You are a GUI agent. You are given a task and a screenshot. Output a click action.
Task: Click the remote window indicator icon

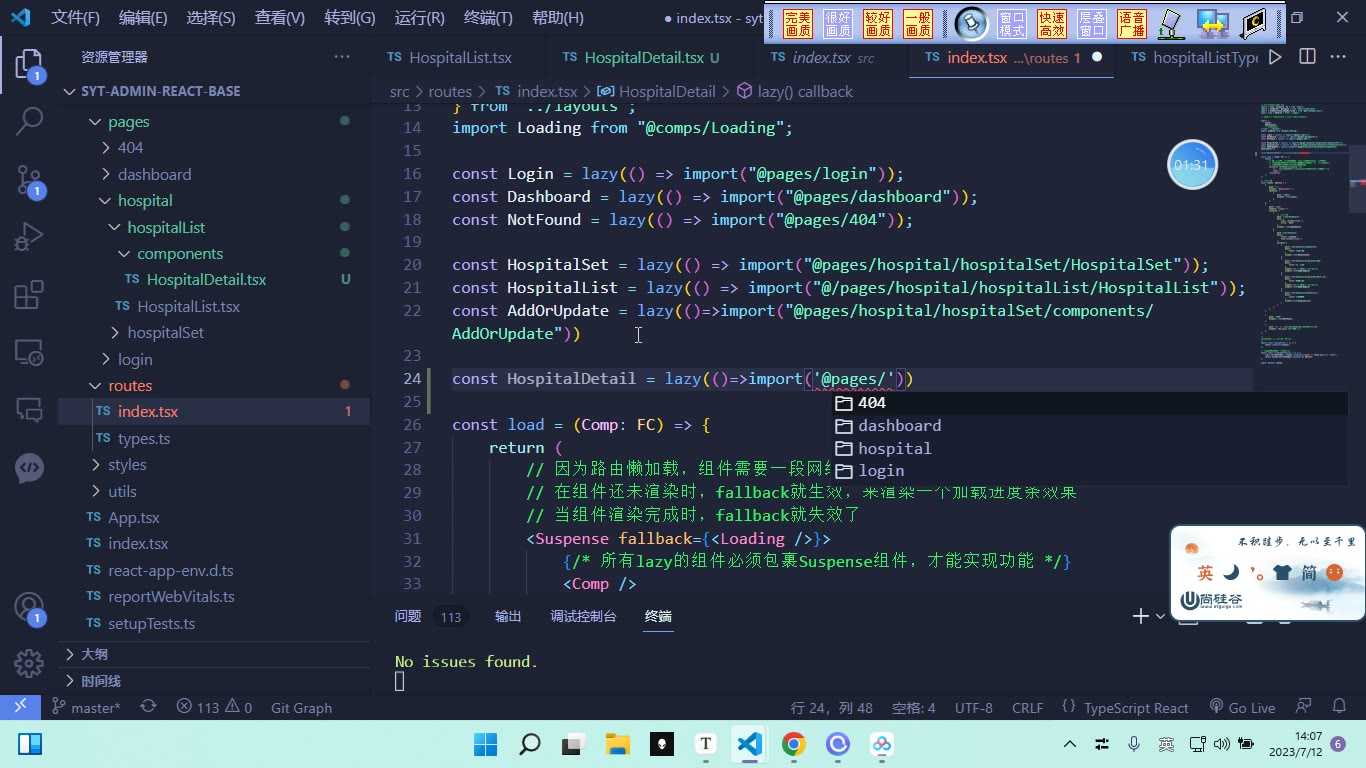point(20,707)
